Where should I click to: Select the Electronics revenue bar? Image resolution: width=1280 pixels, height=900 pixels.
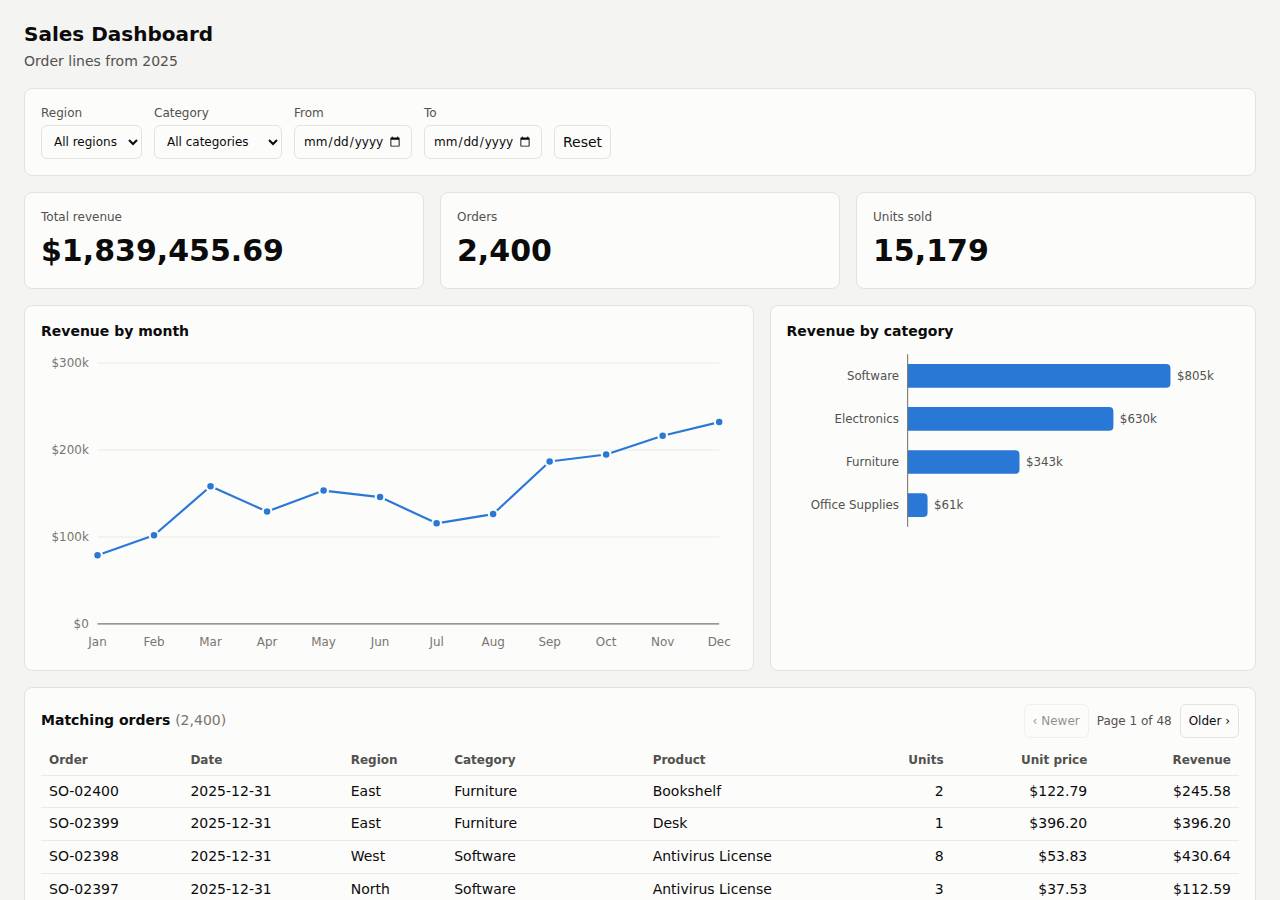tap(1010, 419)
